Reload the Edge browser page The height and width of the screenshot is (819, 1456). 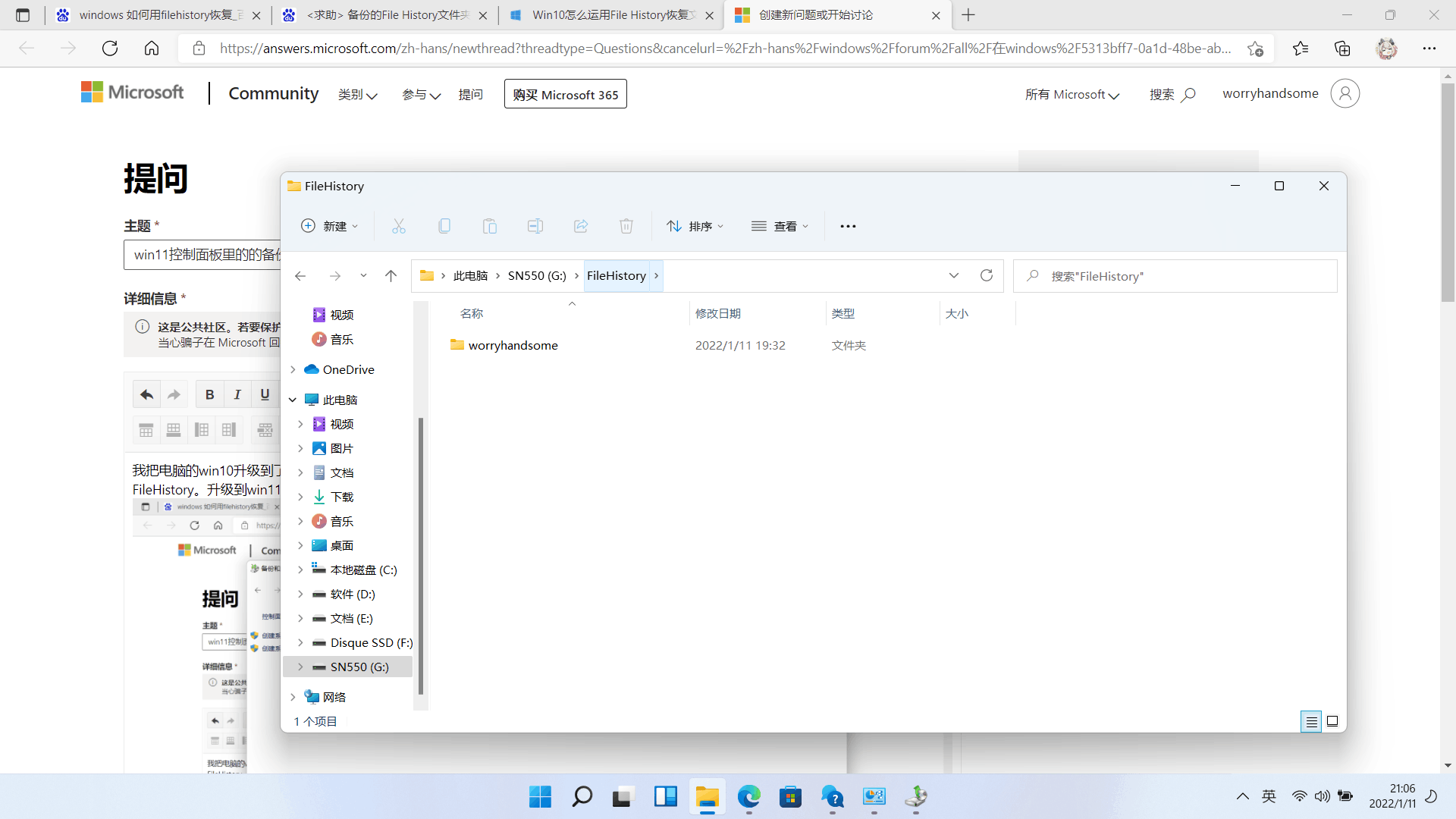point(110,49)
